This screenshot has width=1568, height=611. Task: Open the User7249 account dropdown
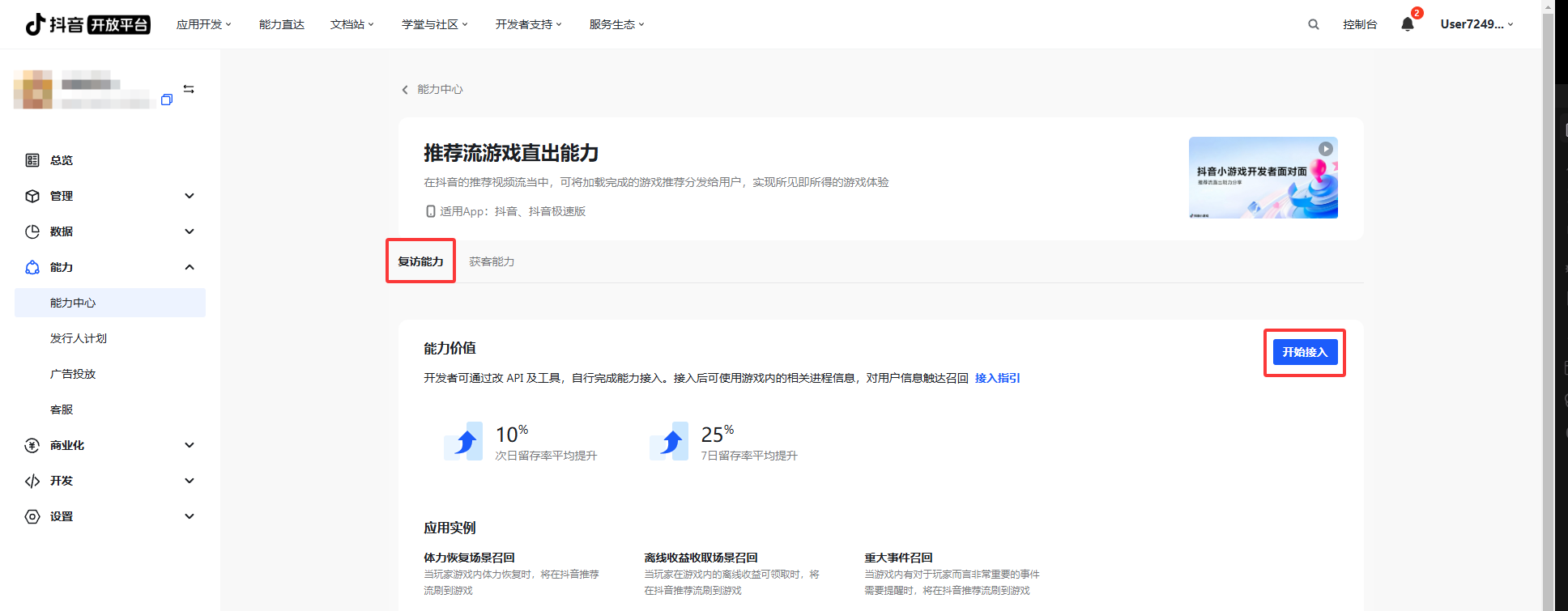pyautogui.click(x=1476, y=24)
